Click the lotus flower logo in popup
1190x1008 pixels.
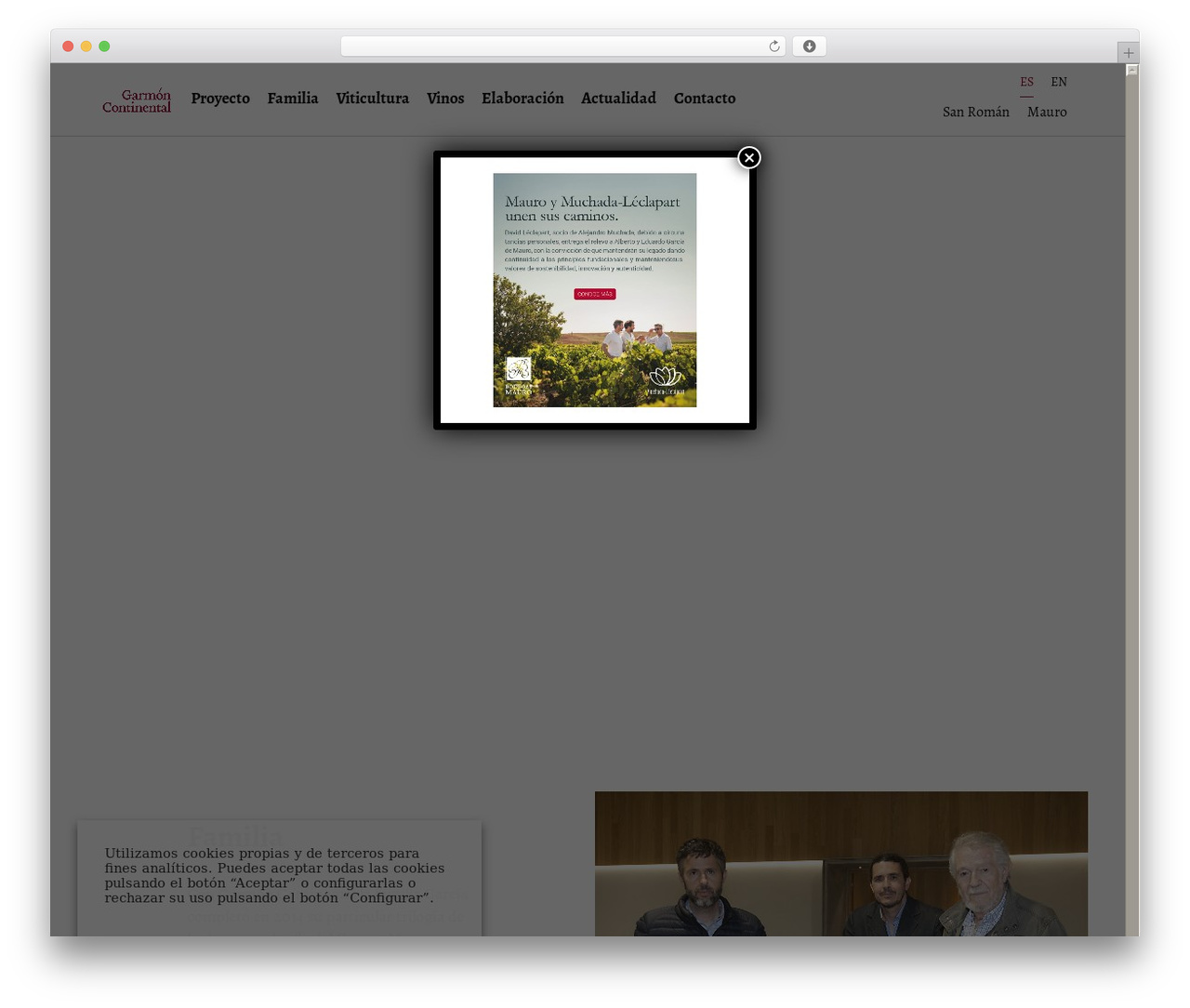[x=666, y=381]
